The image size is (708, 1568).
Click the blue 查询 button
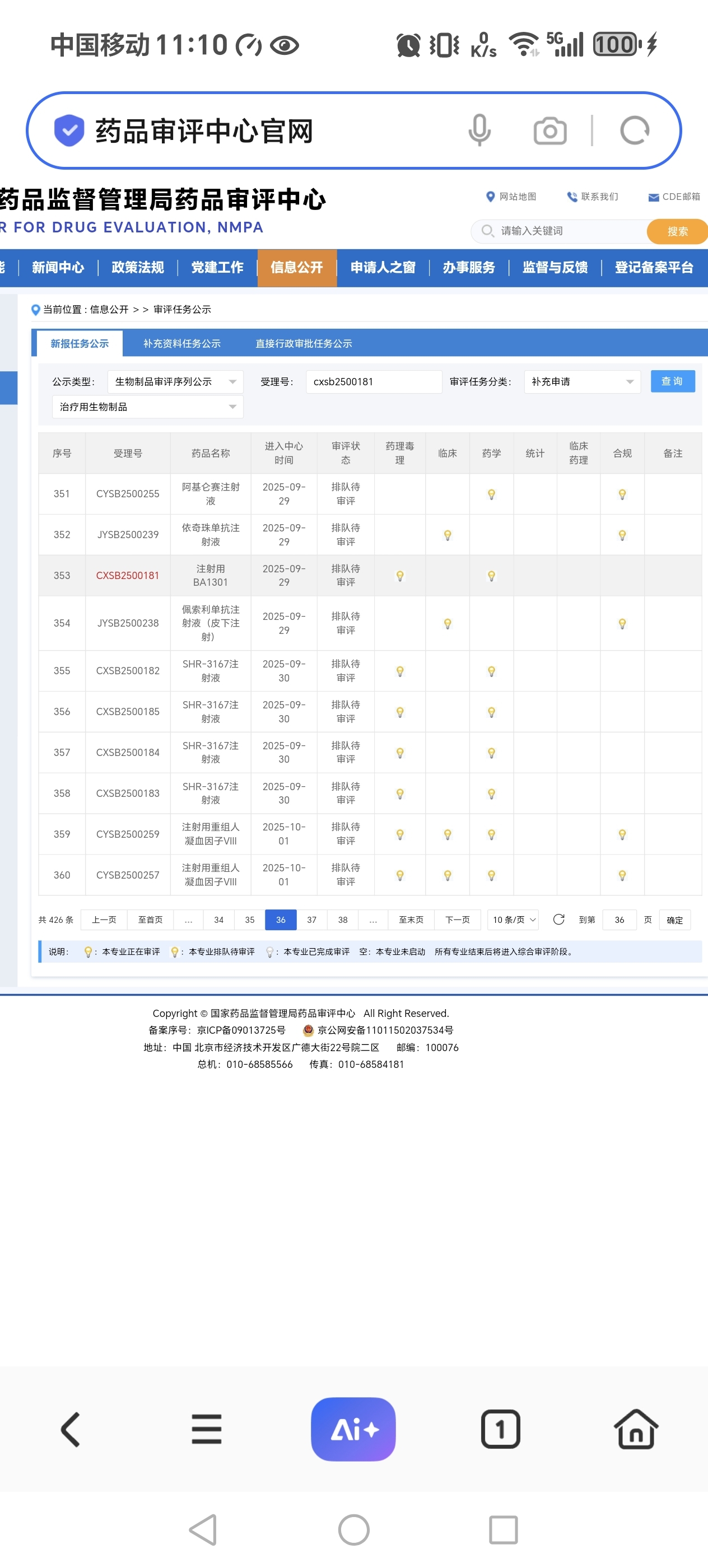[x=672, y=381]
